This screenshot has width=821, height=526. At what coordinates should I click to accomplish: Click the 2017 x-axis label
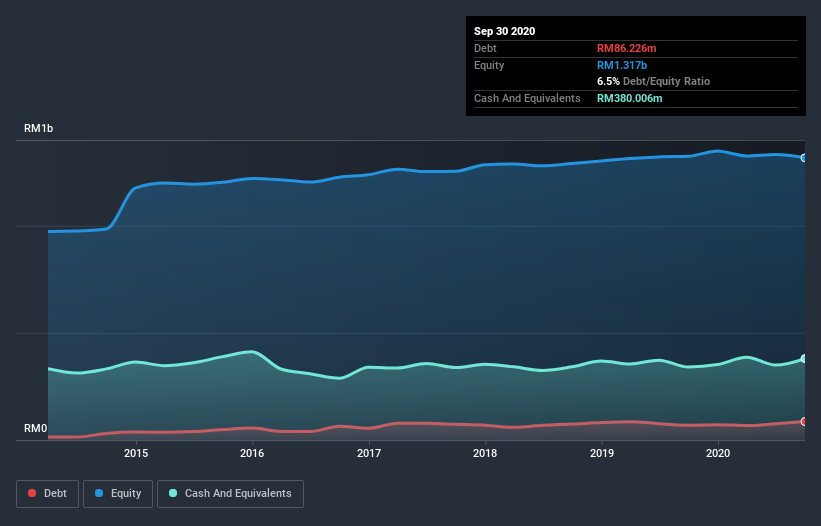[369, 453]
